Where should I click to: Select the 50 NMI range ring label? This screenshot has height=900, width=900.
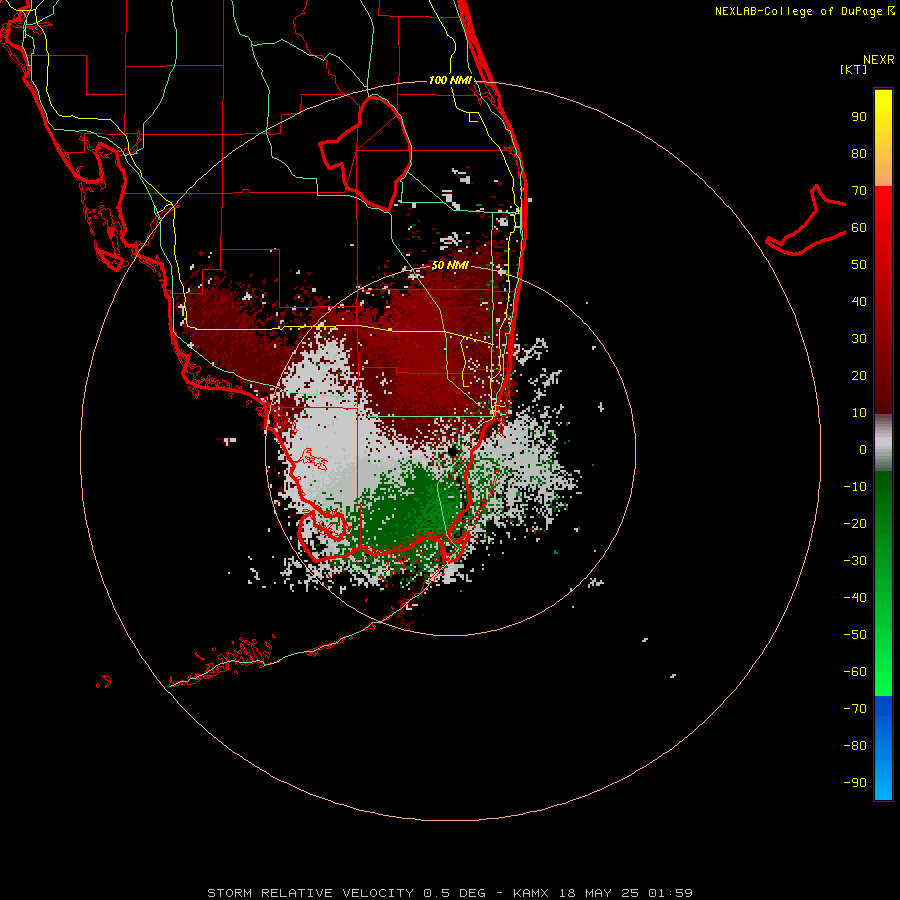[x=450, y=265]
